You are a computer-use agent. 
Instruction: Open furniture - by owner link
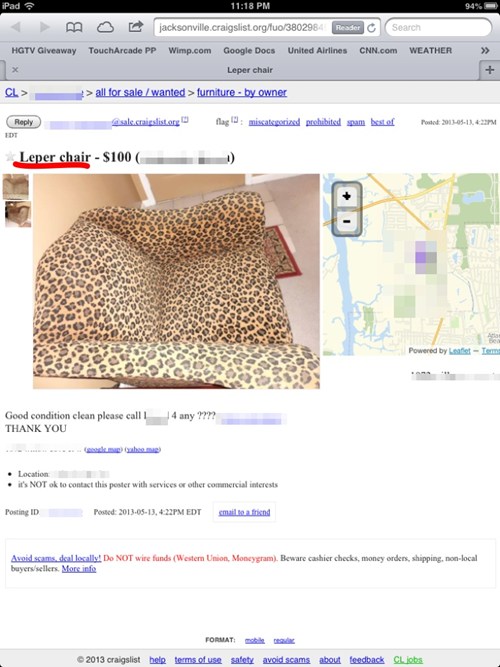coord(242,92)
